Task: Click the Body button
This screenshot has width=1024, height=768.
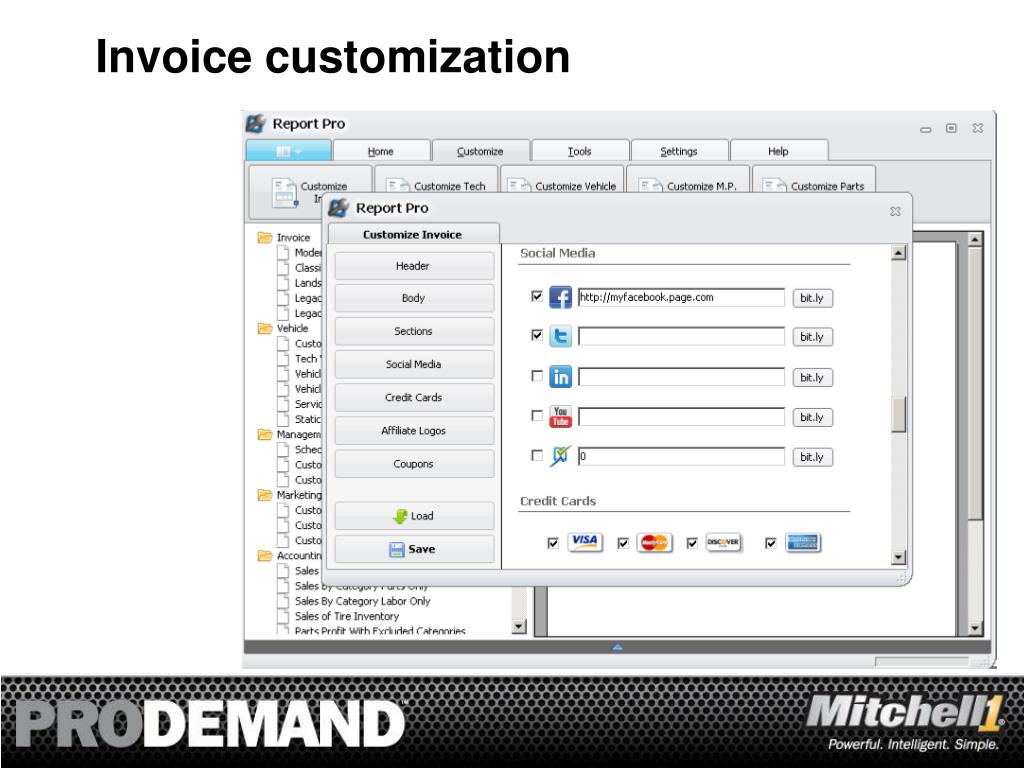Action: click(x=414, y=298)
